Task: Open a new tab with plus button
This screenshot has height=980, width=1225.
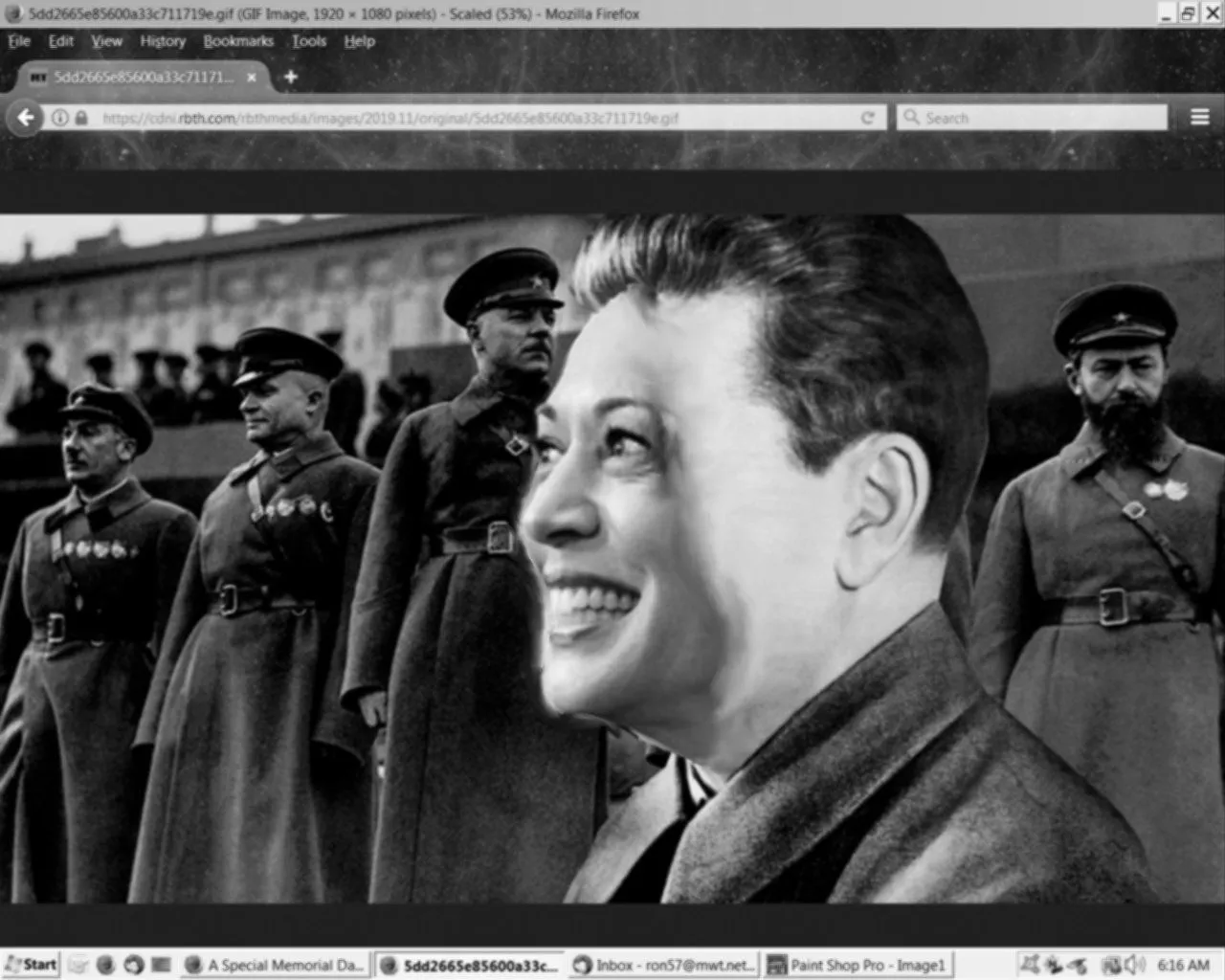Action: [x=291, y=77]
